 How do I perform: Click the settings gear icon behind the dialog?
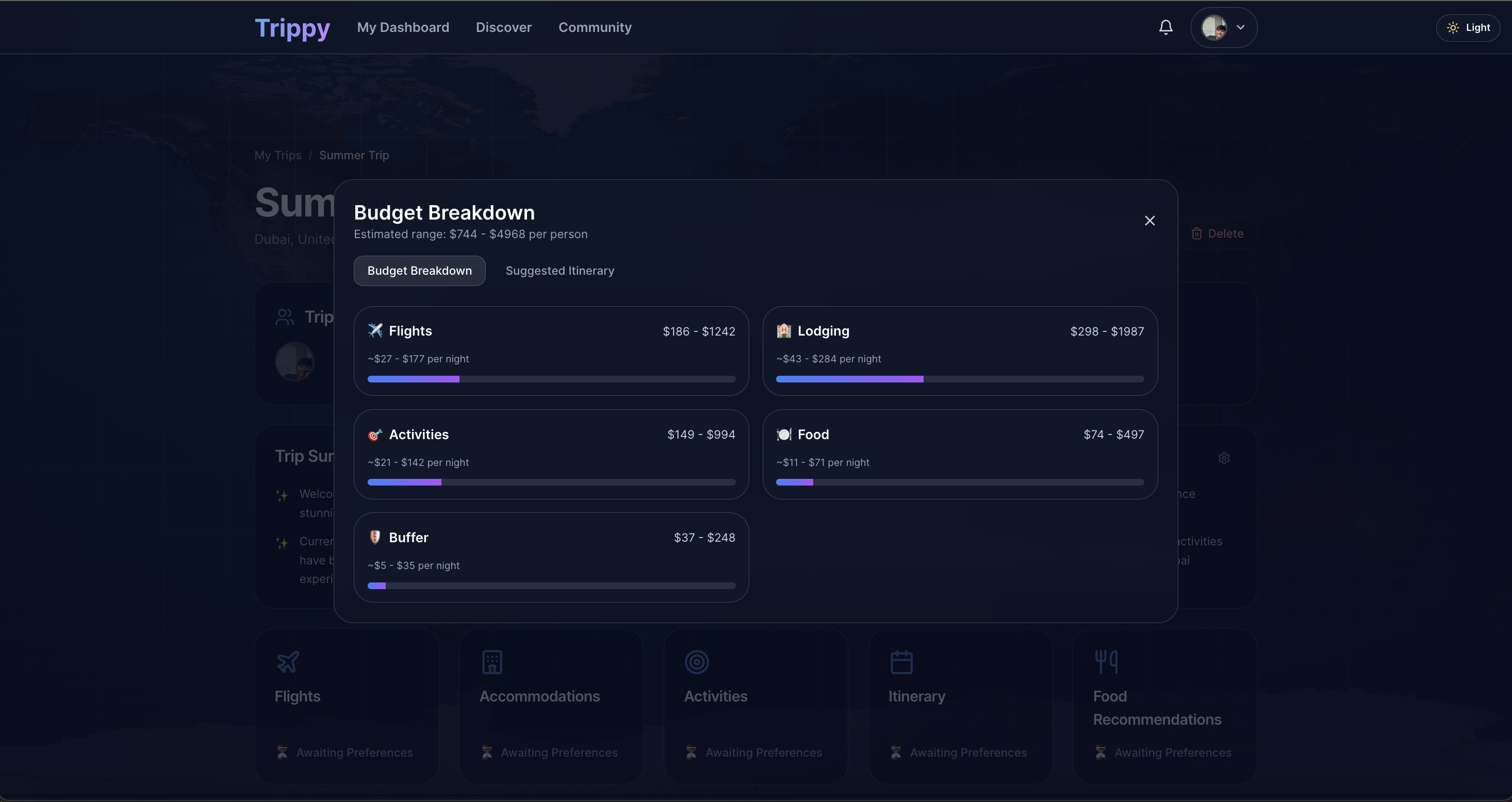(1224, 458)
